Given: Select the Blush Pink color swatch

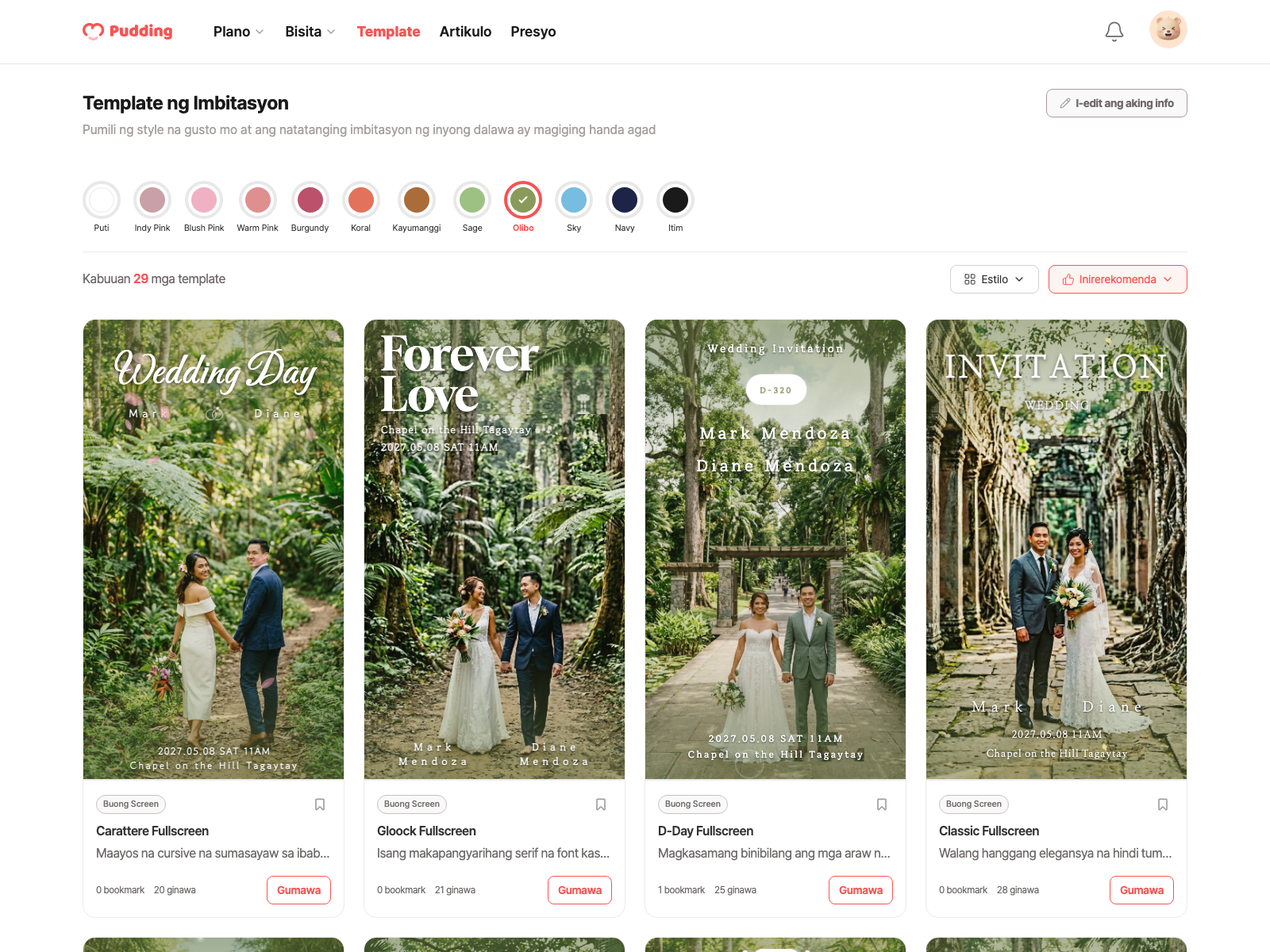Looking at the screenshot, I should [204, 200].
